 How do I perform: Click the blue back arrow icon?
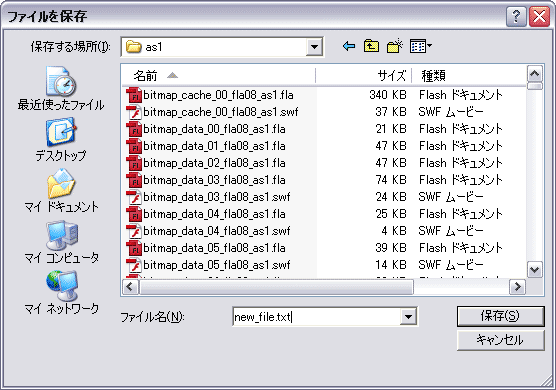coord(349,46)
